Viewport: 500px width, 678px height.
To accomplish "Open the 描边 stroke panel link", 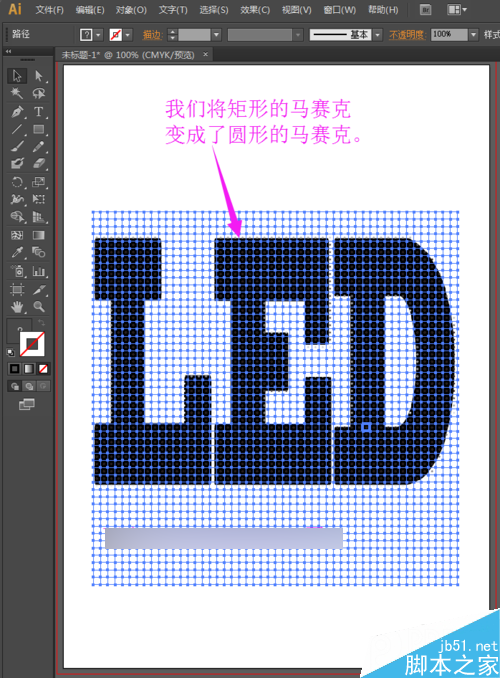I will click(153, 35).
